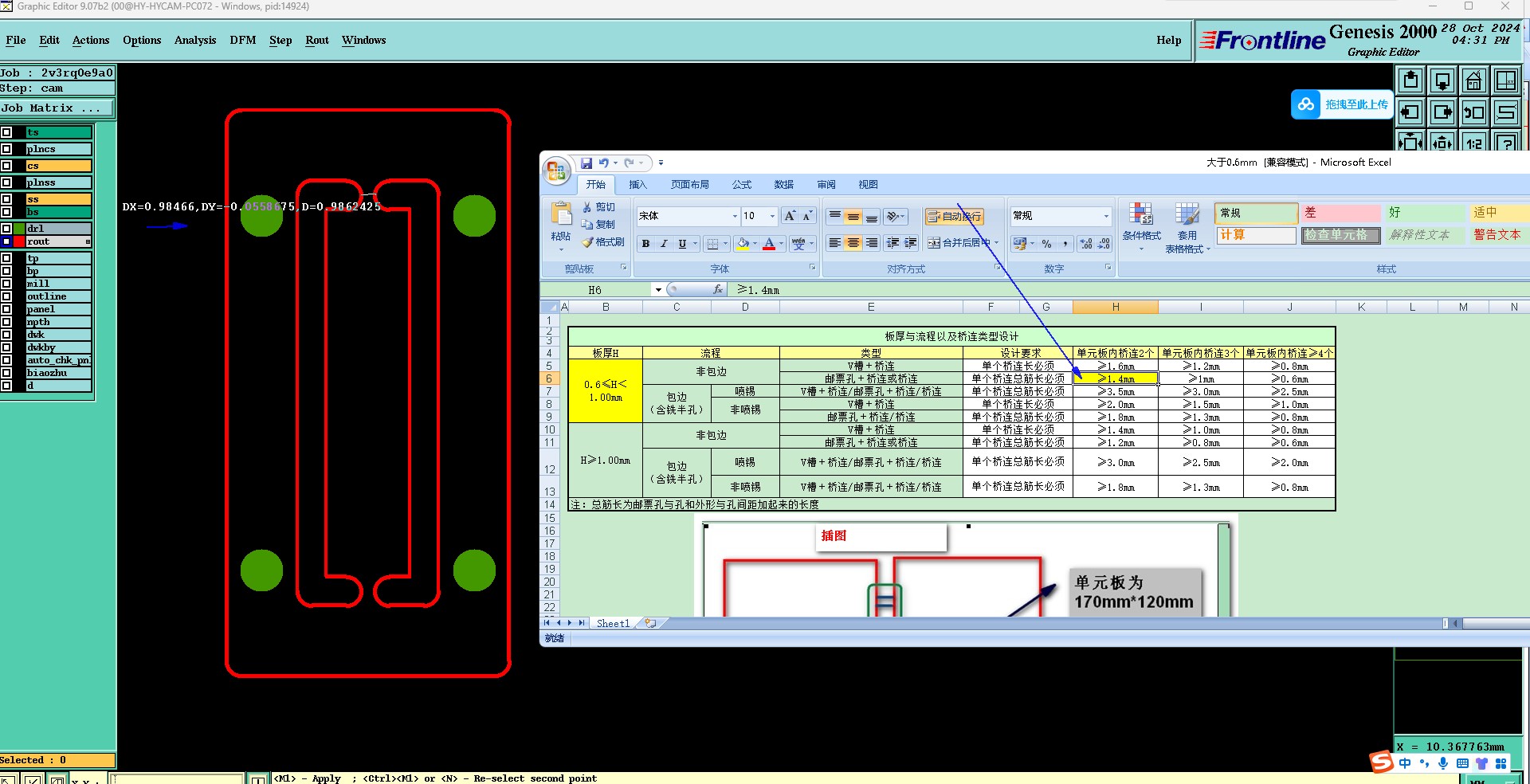Open the Genesis DFM menu
The height and width of the screenshot is (784, 1530).
tap(243, 40)
